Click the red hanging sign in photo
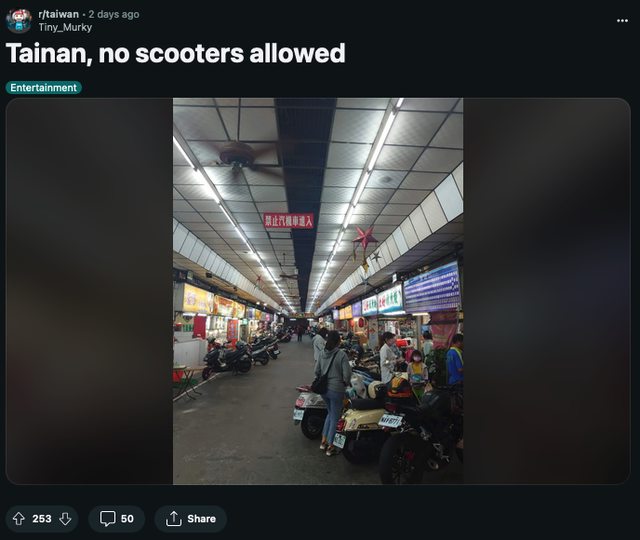Viewport: 640px width, 540px height. pyautogui.click(x=289, y=221)
